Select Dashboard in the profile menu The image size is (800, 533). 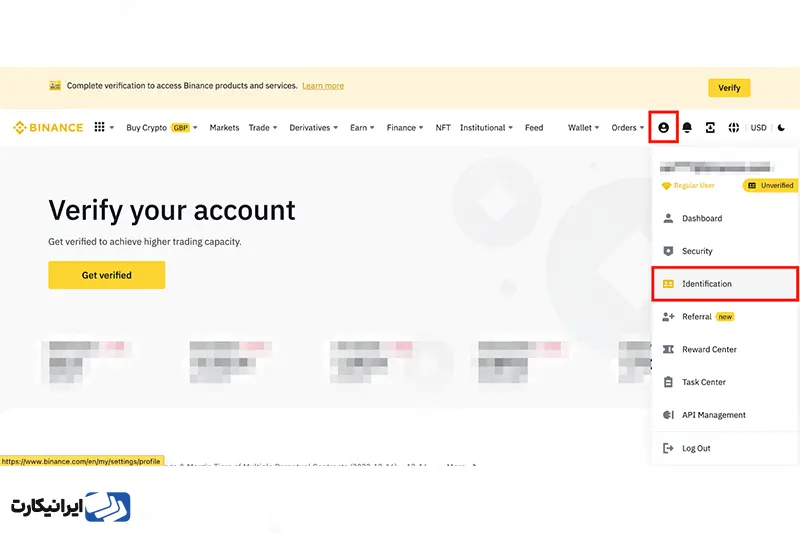click(x=724, y=218)
